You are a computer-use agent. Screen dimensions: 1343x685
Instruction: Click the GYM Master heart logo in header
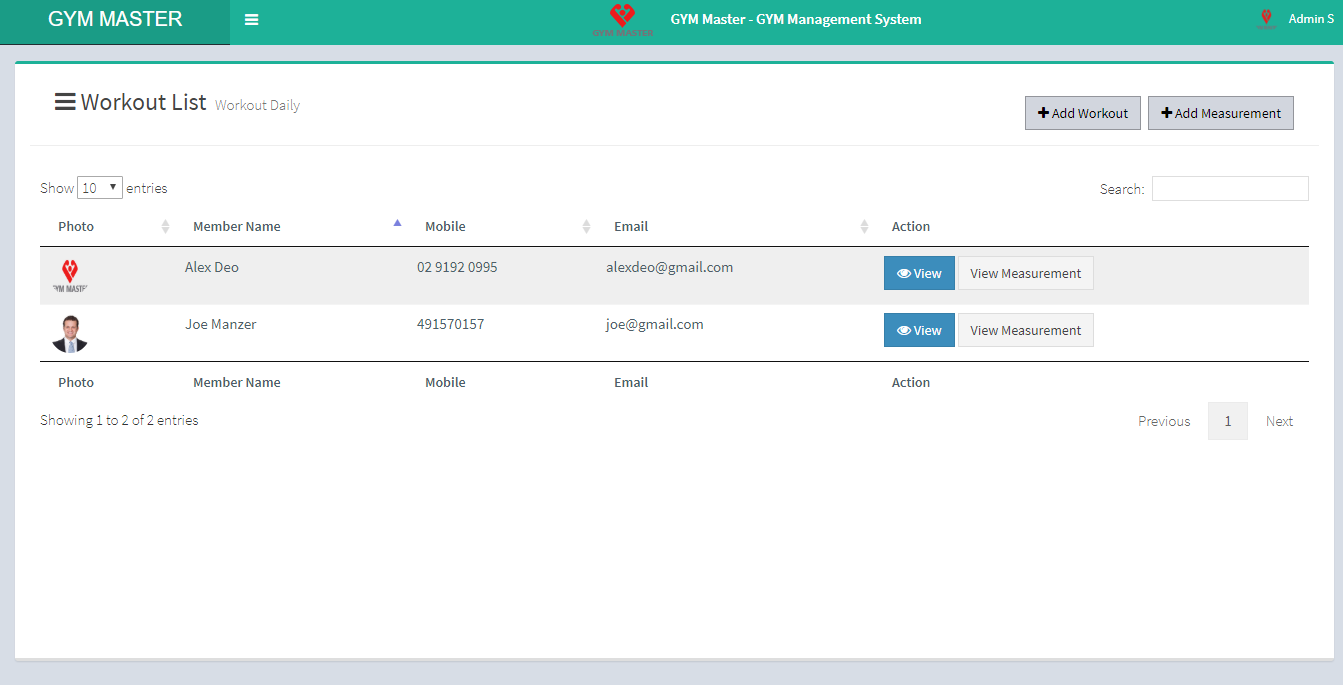622,19
